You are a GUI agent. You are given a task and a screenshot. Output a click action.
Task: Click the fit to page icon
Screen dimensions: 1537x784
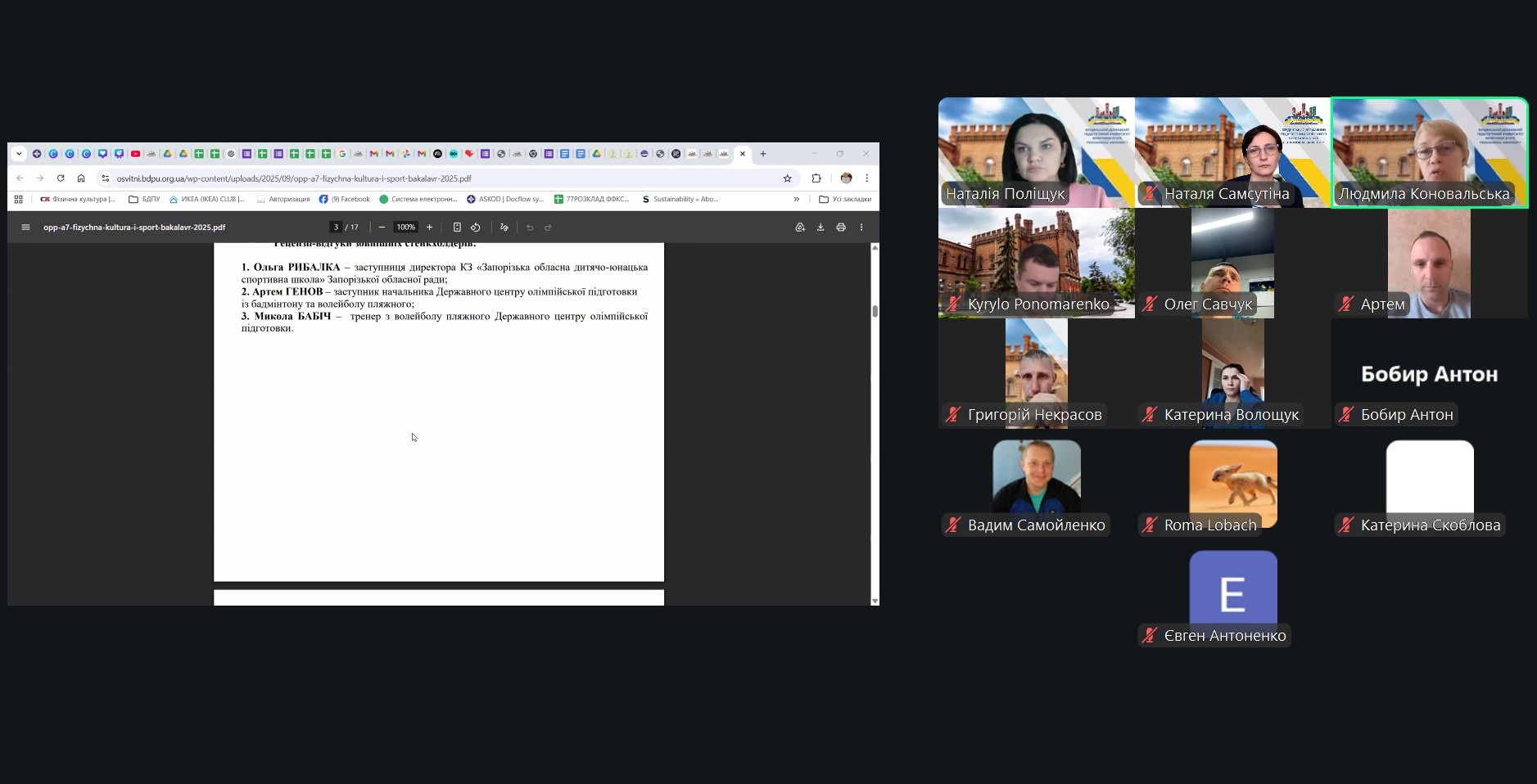[x=457, y=228]
